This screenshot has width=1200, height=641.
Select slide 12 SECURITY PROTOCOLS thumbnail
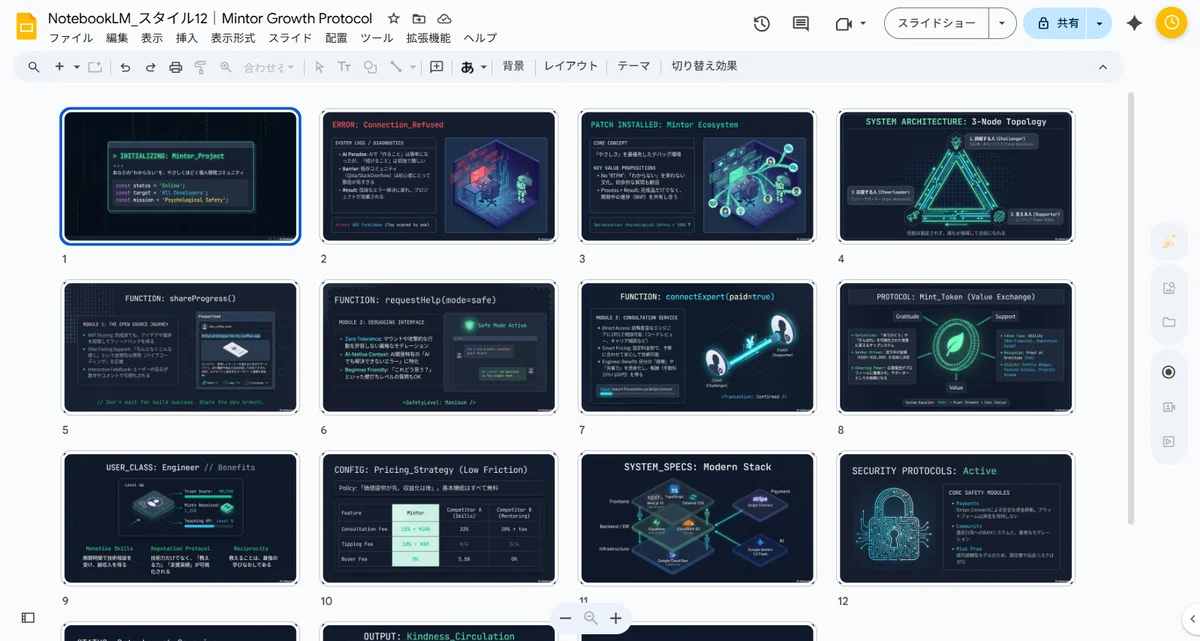point(956,518)
